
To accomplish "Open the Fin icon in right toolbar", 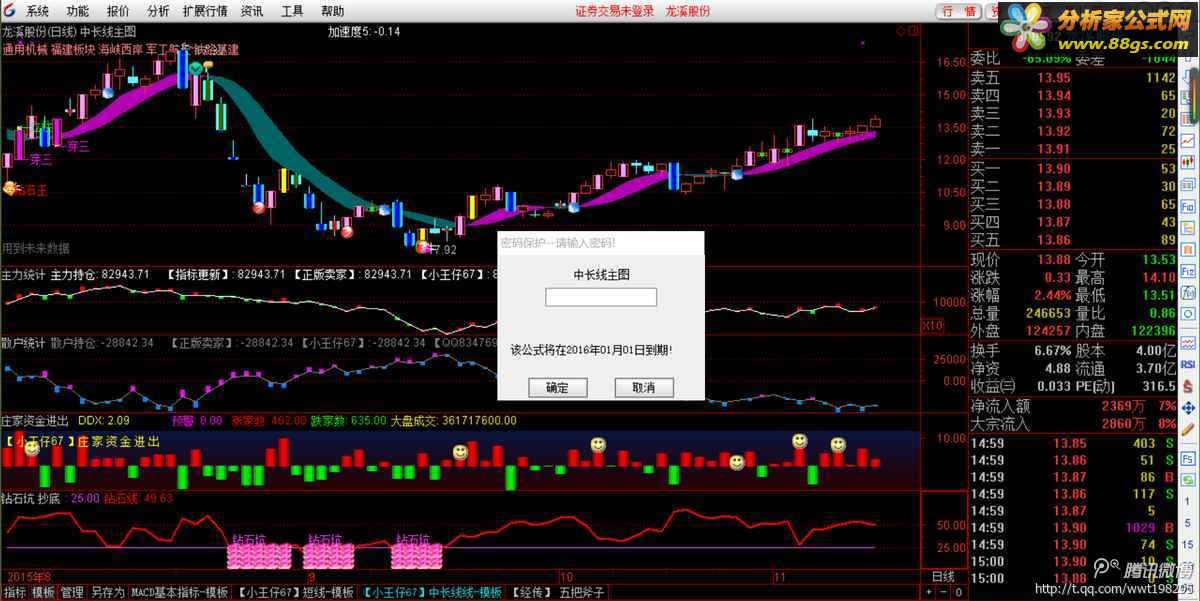I will [1188, 206].
